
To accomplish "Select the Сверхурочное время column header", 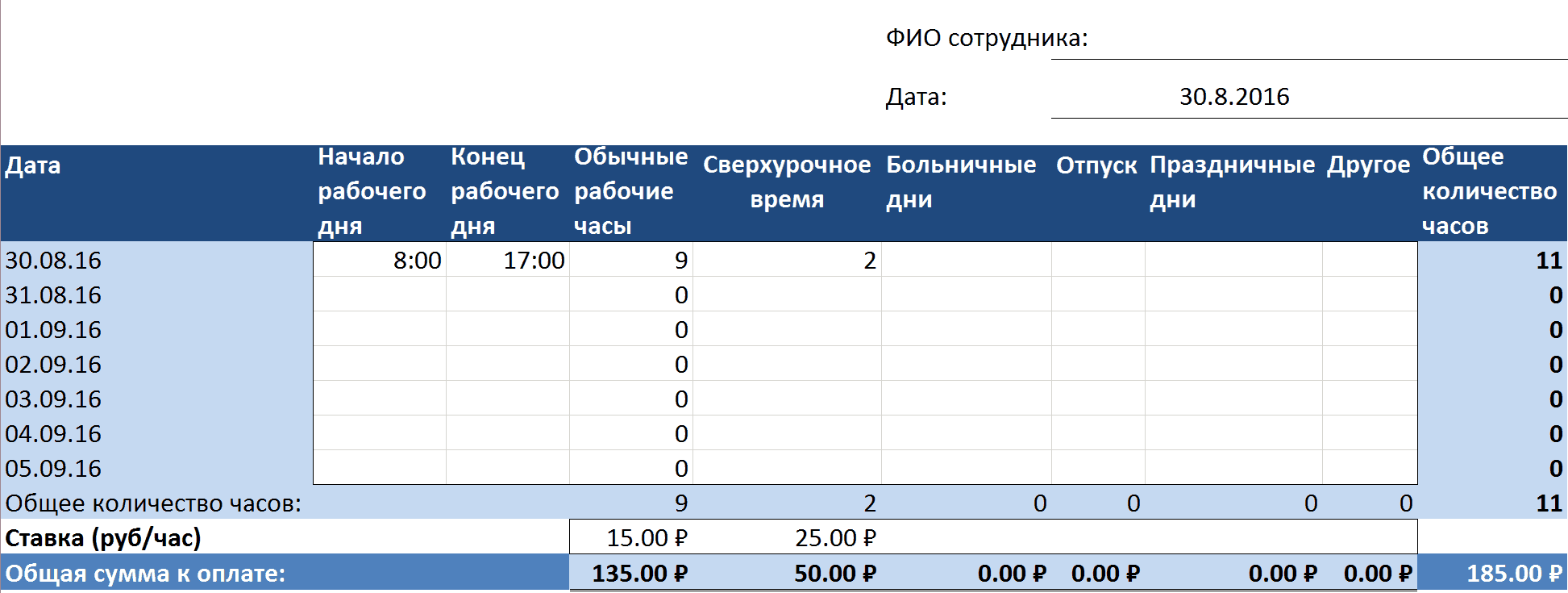I will 786,182.
